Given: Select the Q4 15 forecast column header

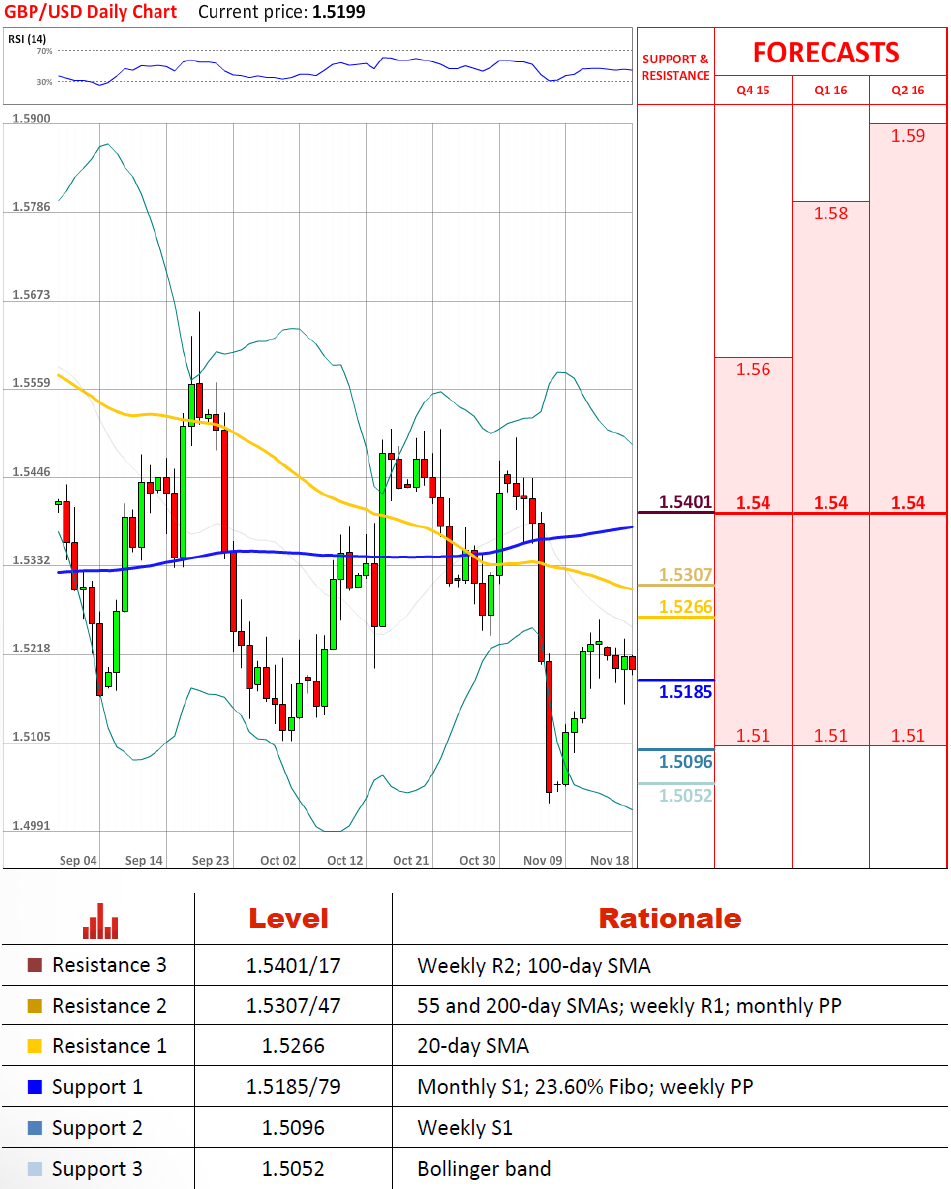Looking at the screenshot, I should click(753, 90).
